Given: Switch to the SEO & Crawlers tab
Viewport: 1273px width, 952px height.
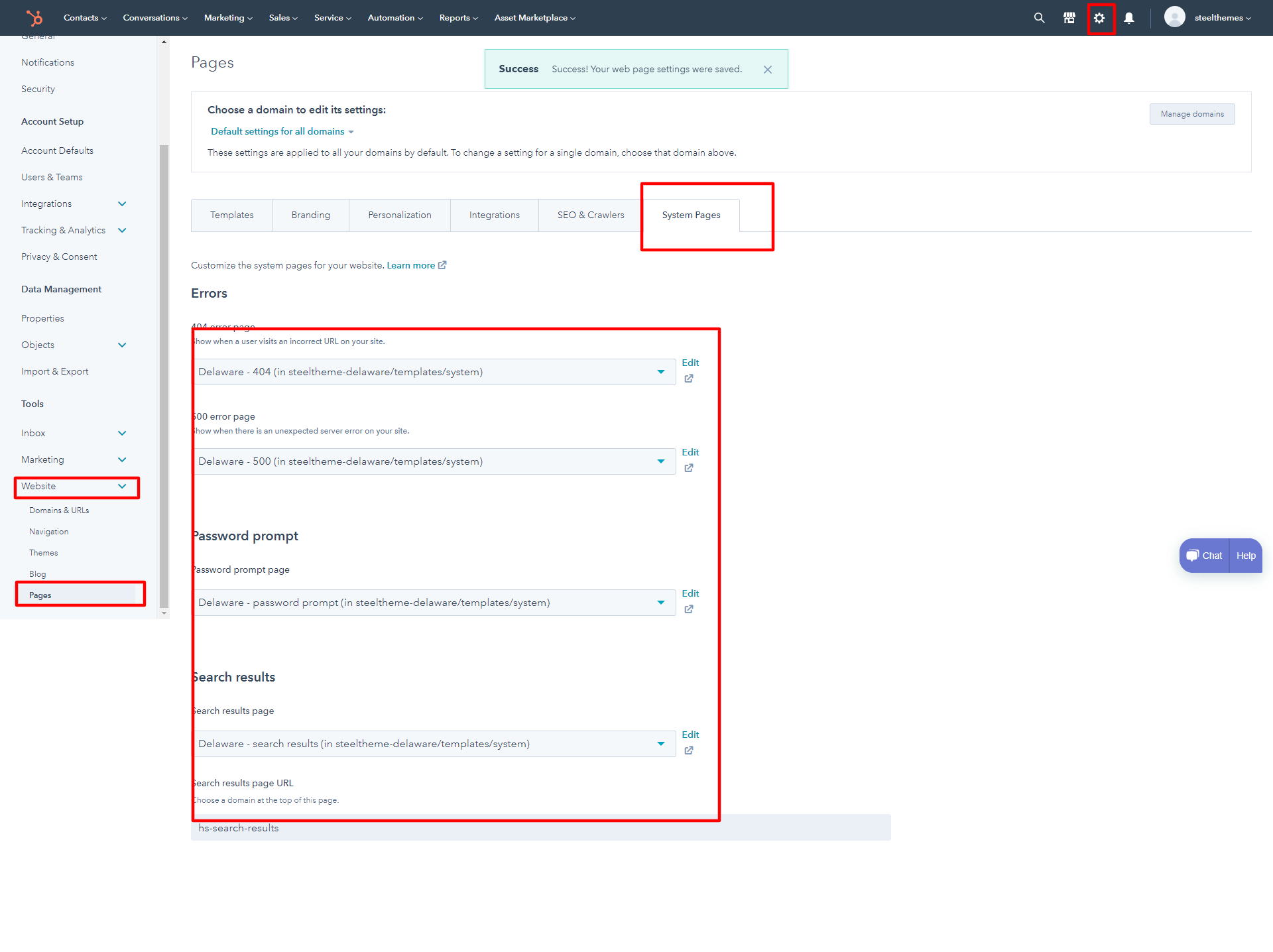Looking at the screenshot, I should [x=590, y=215].
